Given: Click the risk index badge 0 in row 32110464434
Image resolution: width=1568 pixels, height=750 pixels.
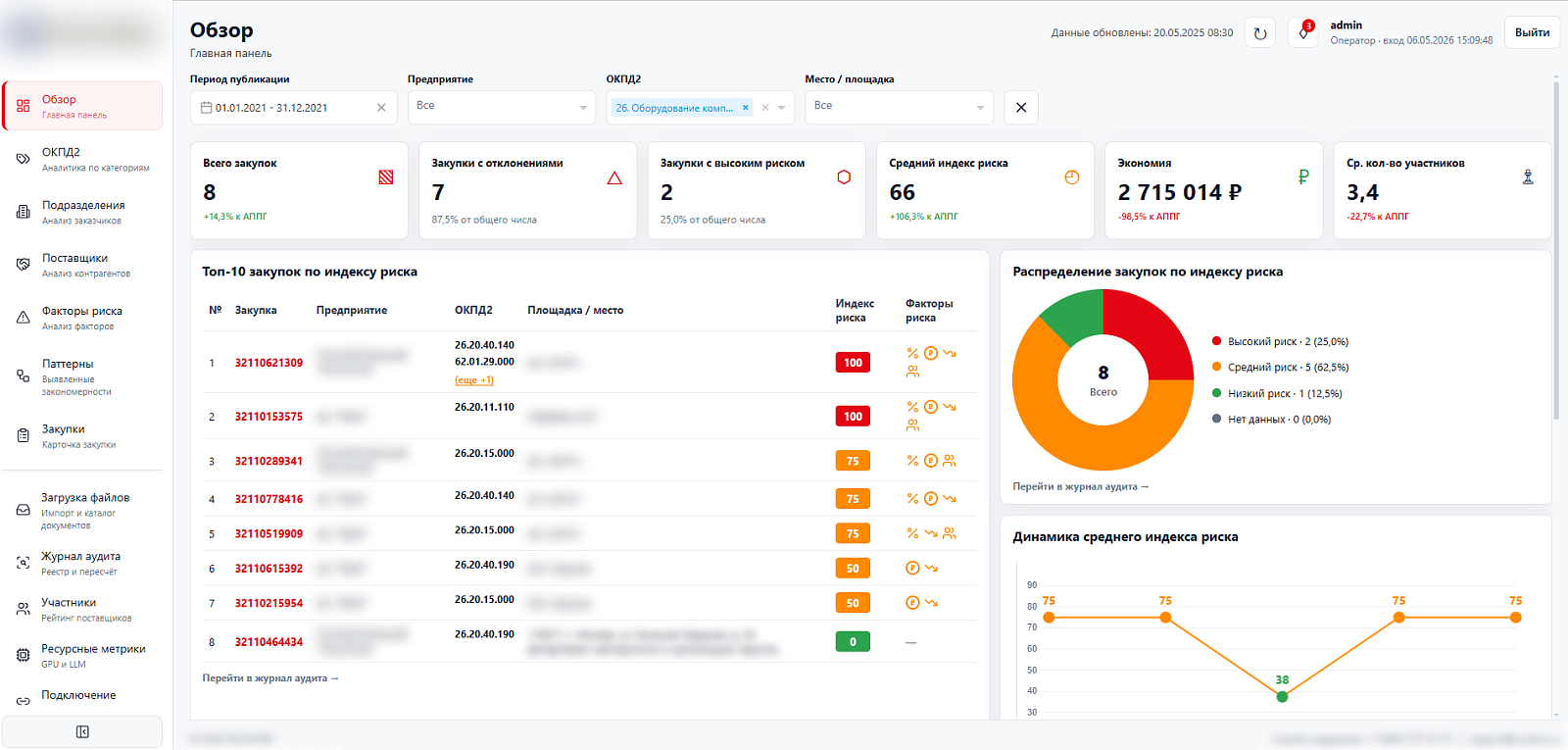Looking at the screenshot, I should click(853, 642).
